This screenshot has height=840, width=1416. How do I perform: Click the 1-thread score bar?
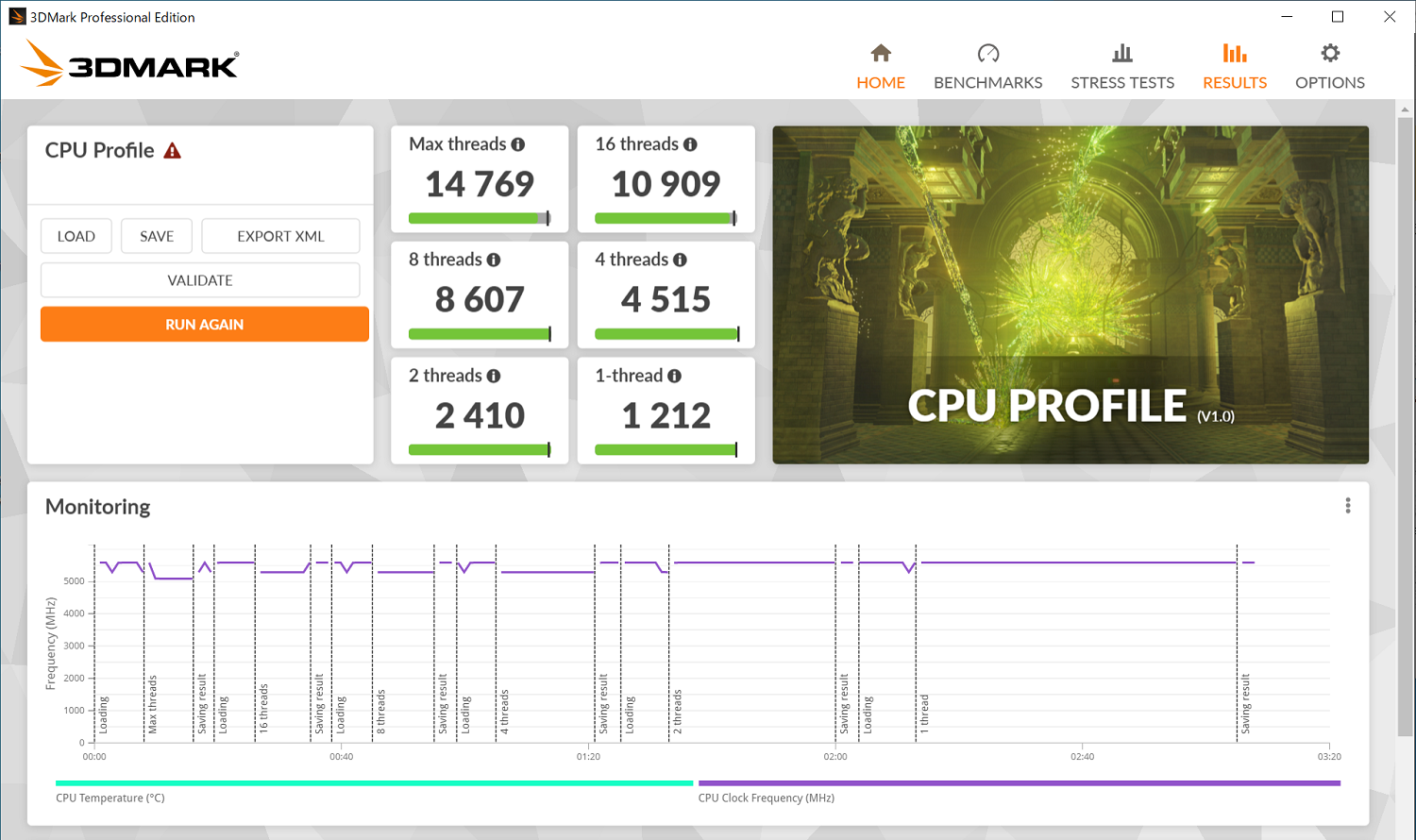[666, 450]
